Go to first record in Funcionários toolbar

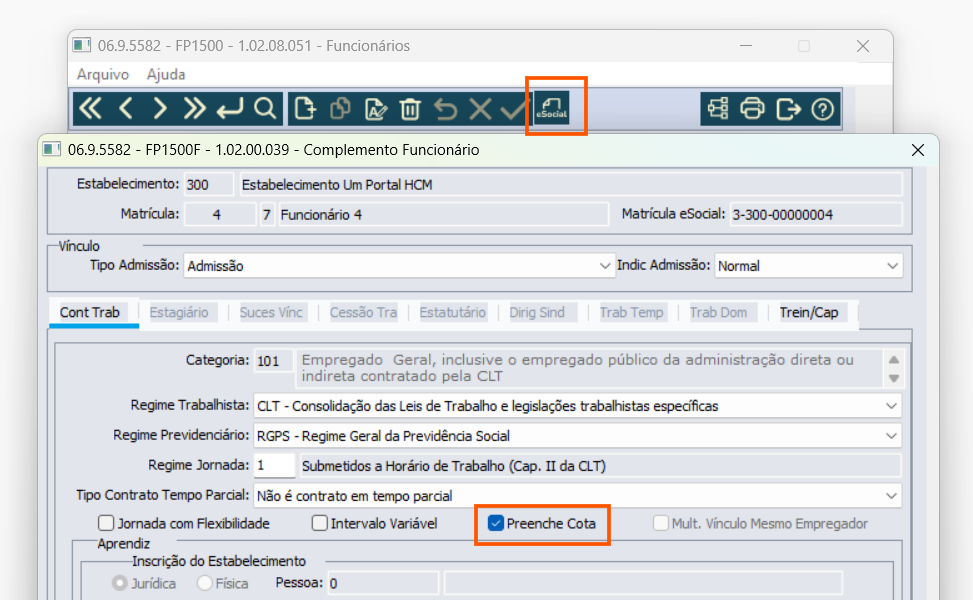[x=91, y=109]
